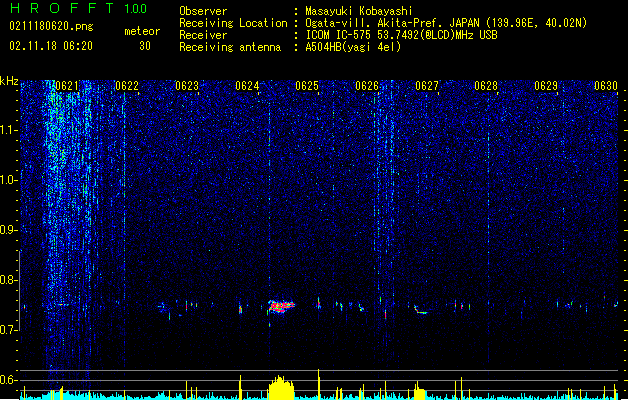This screenshot has width=629, height=400.
Task: Click the 0622 time marker
Action: 127,86
